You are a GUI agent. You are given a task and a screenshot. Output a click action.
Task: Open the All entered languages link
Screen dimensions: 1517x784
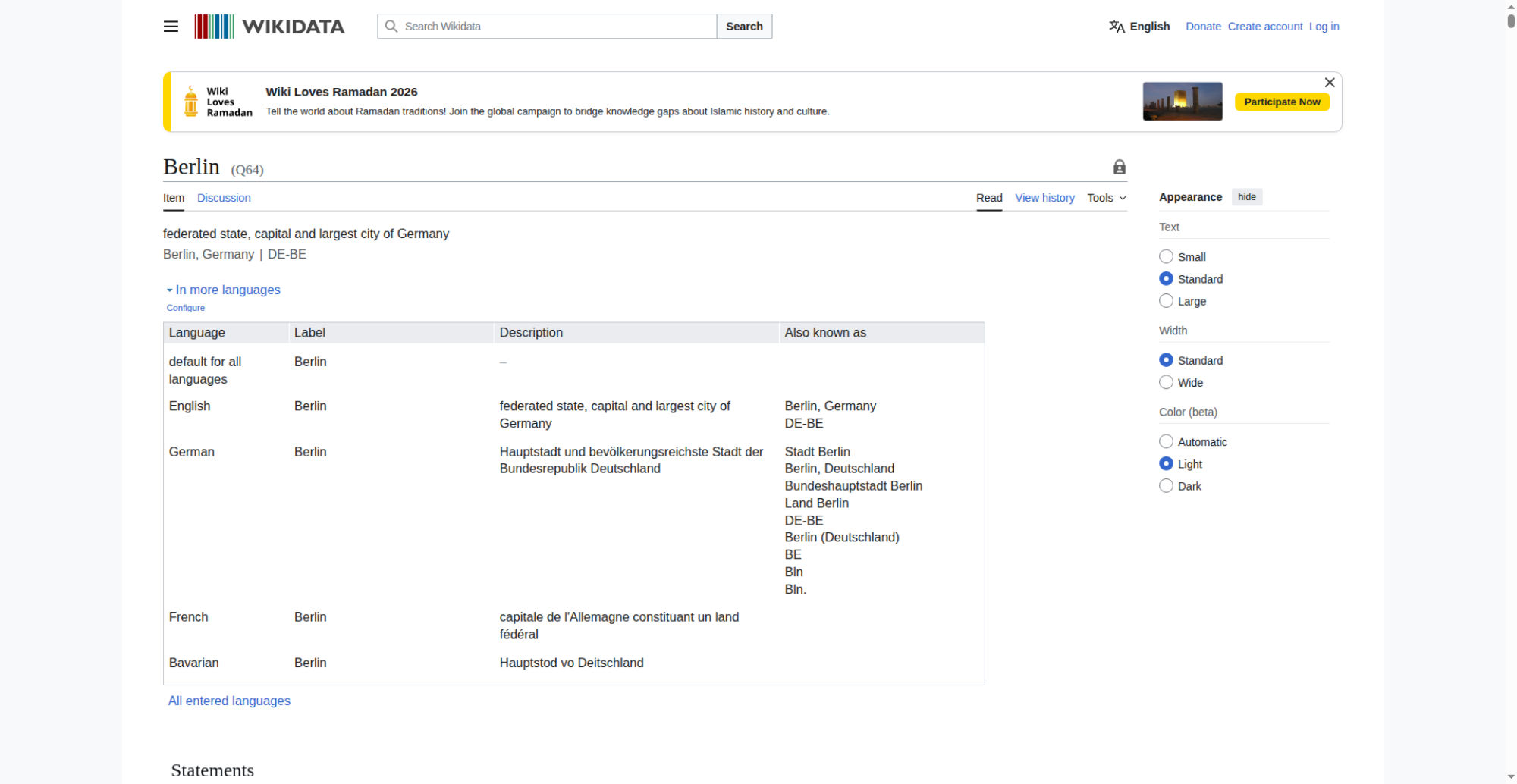[229, 701]
